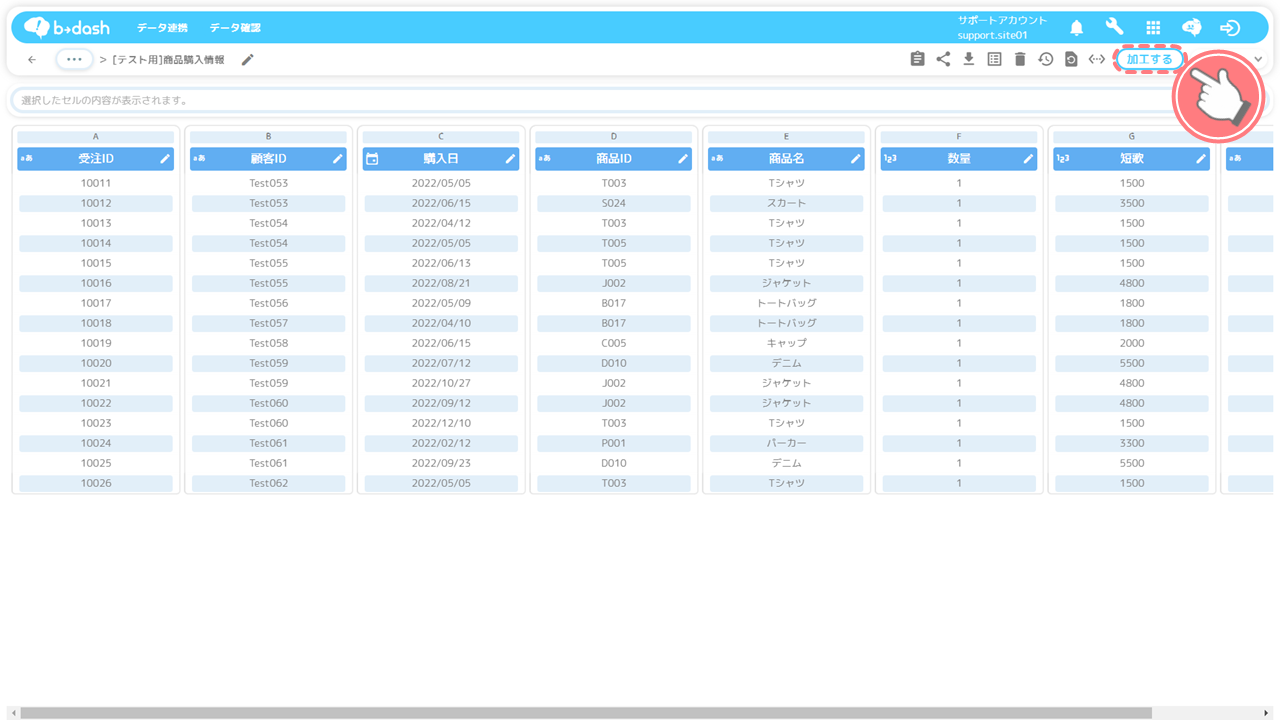Open the help mascot icon

coord(1191,28)
